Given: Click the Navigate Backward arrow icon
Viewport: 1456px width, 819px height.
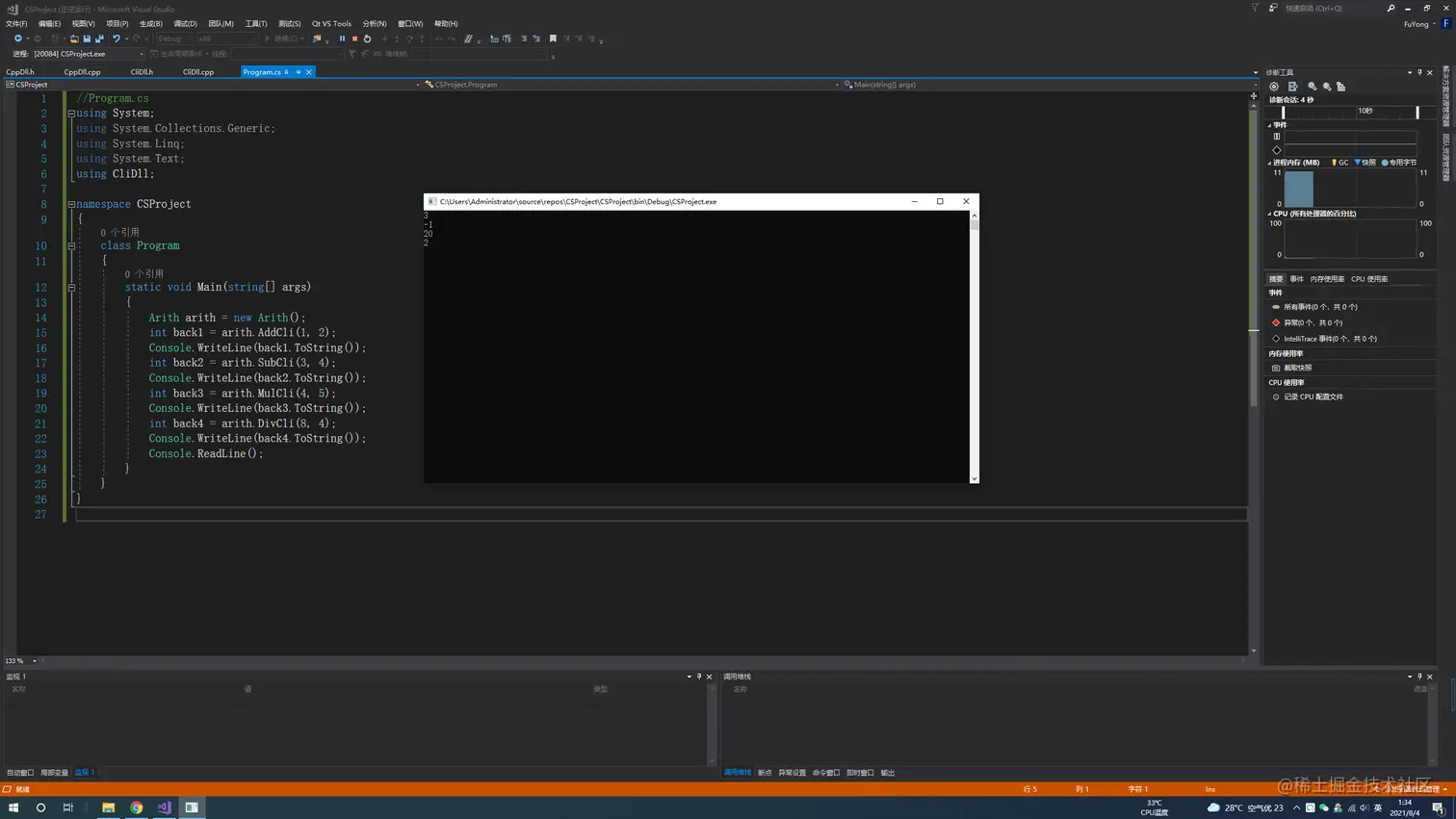Looking at the screenshot, I should [17, 38].
